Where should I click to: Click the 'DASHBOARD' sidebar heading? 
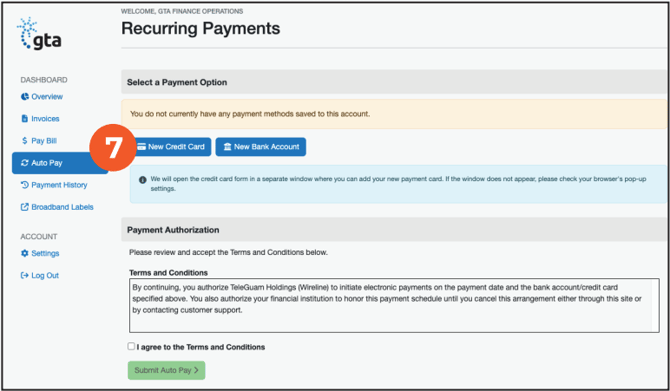tap(44, 79)
